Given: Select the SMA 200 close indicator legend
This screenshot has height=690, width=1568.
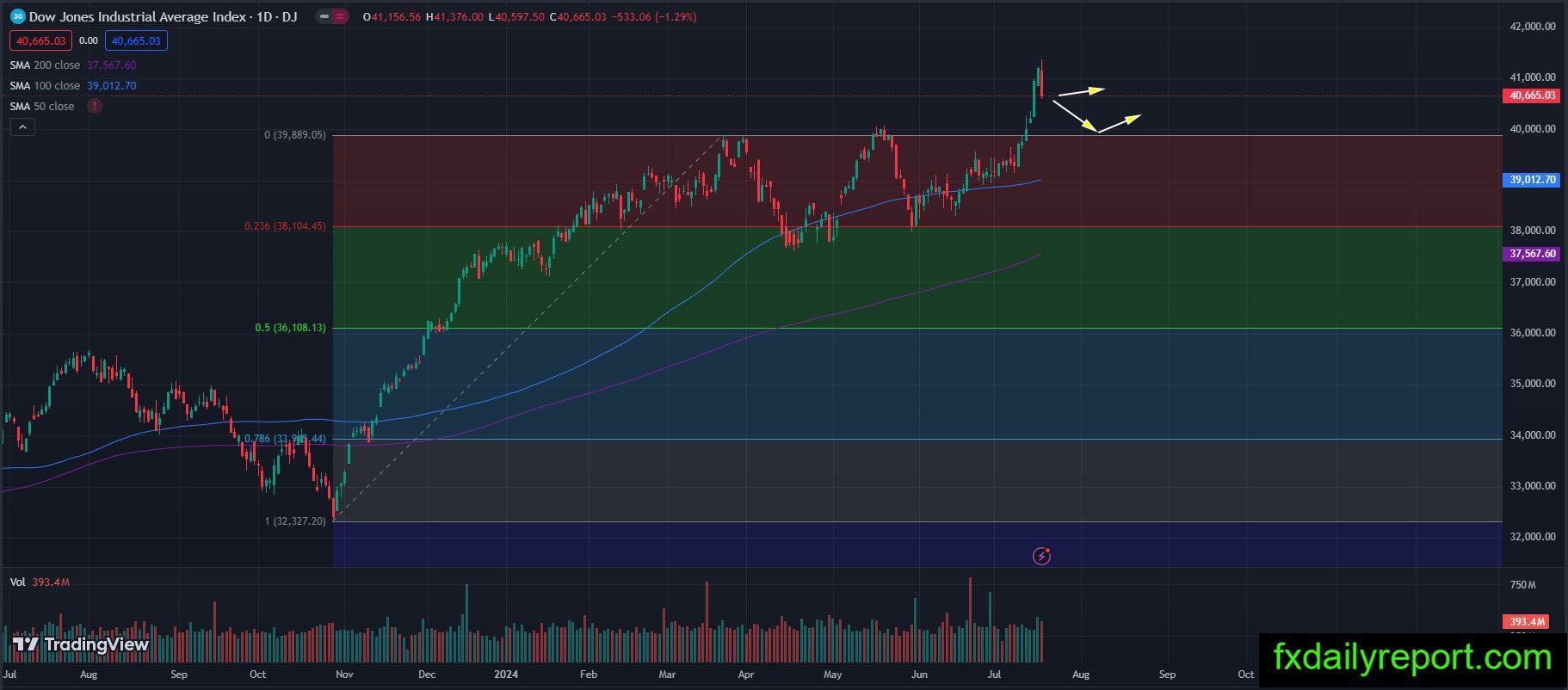Looking at the screenshot, I should (x=45, y=65).
